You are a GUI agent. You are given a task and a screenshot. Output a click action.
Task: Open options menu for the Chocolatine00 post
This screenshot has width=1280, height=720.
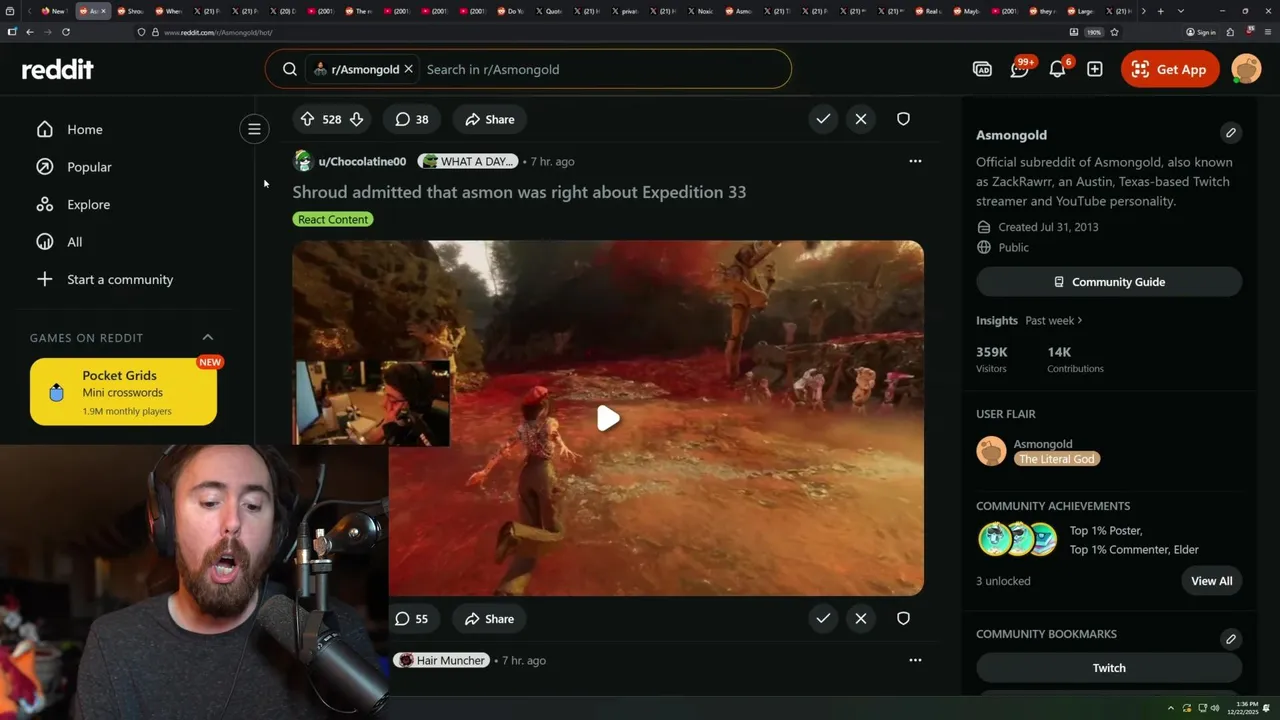[915, 161]
